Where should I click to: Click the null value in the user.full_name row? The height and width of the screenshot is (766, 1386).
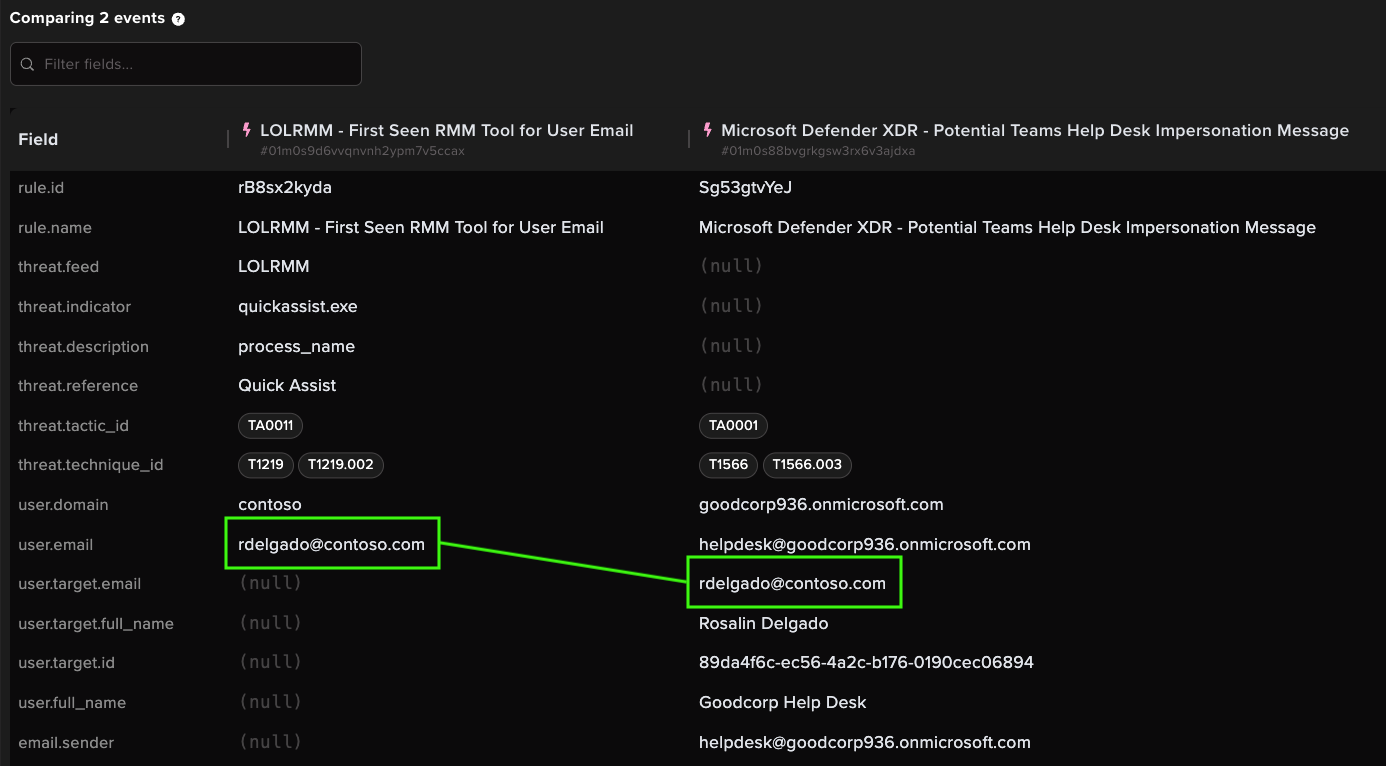point(270,702)
